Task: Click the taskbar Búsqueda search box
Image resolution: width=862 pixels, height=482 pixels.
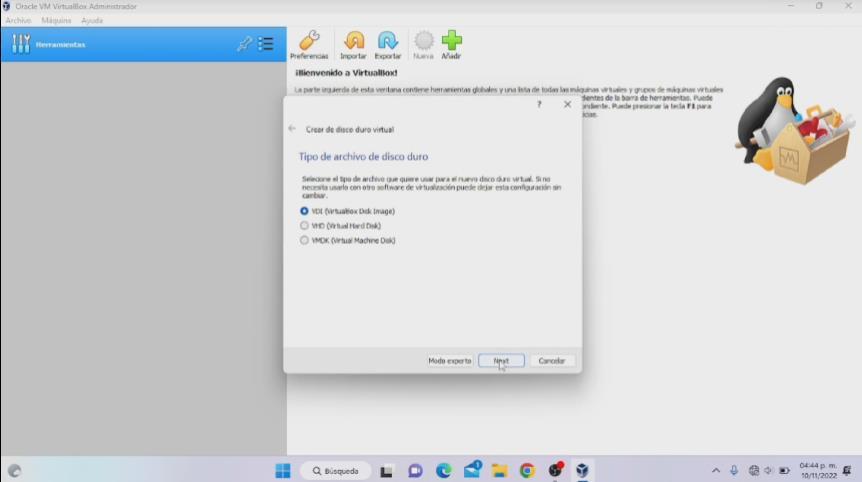Action: pyautogui.click(x=335, y=471)
